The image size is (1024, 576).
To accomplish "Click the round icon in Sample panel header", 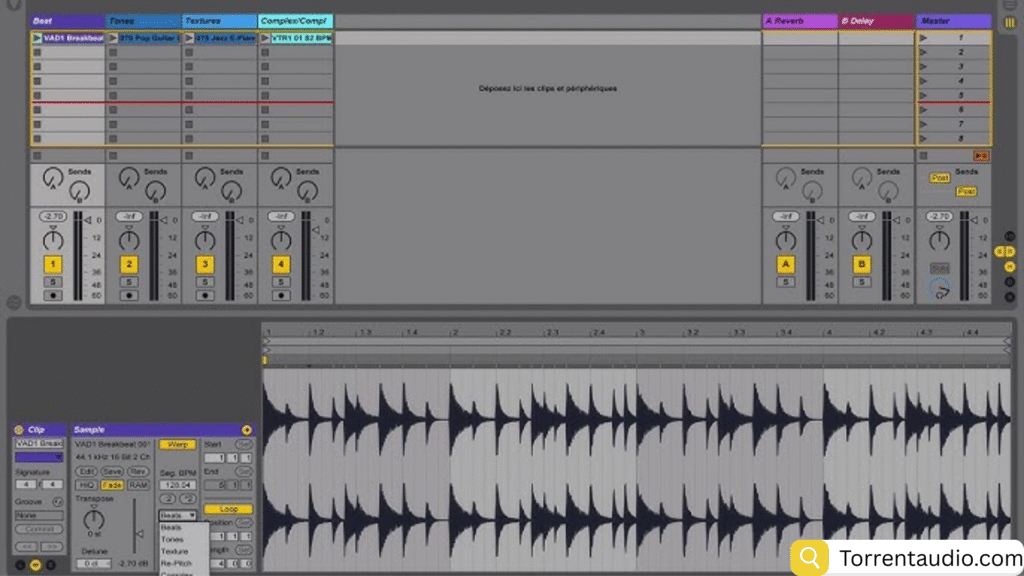I will tap(247, 430).
